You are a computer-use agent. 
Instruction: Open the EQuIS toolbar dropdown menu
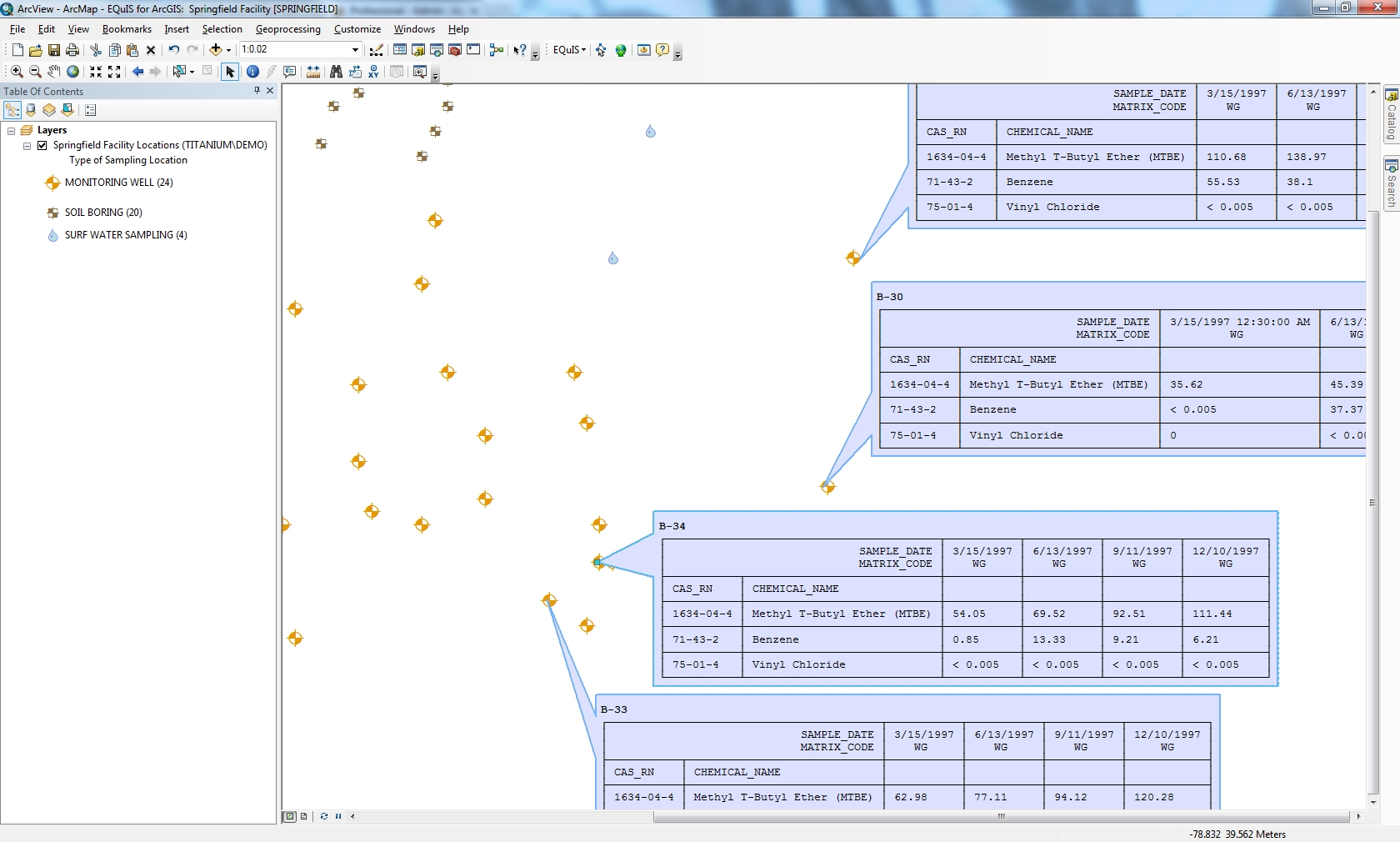click(x=569, y=50)
